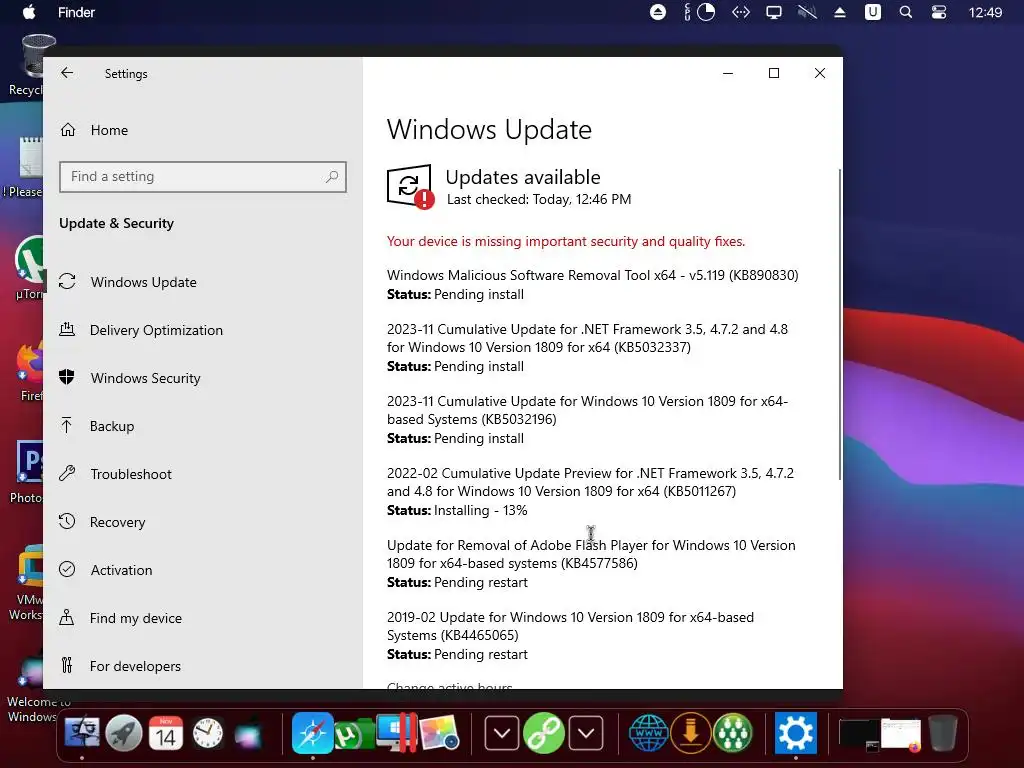Screen dimensions: 1024x768
Task: Click the display monitor icon in menu bar
Action: pyautogui.click(x=774, y=12)
